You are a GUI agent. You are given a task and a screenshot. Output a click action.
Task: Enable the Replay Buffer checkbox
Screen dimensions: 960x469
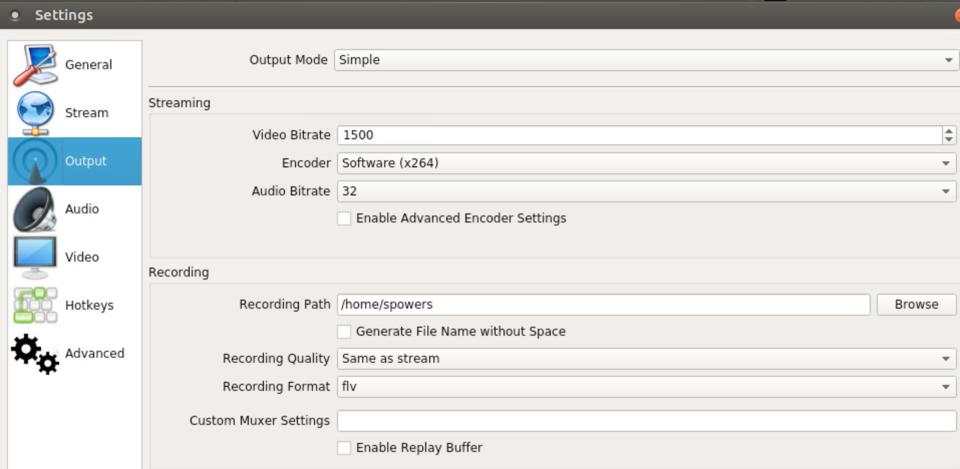(x=344, y=448)
